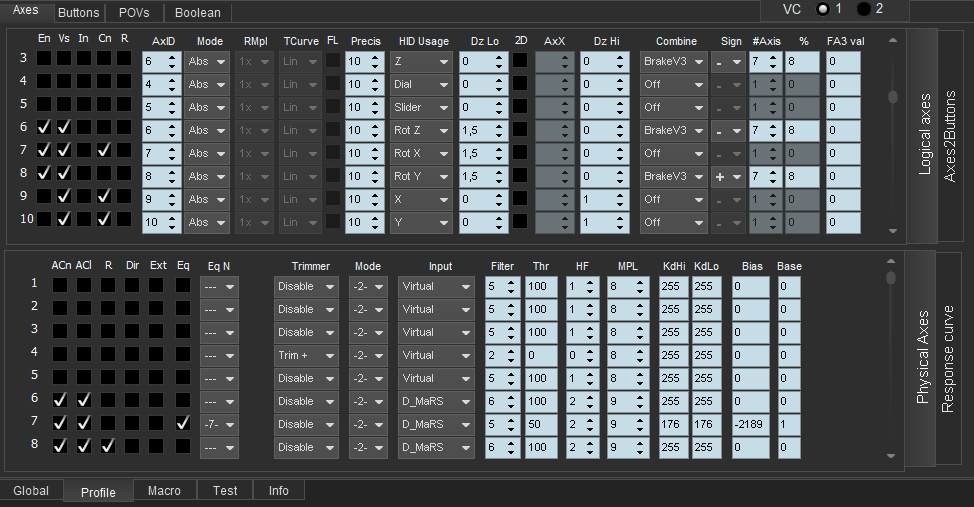Increase Dz Lo value for axis 6

click(x=499, y=126)
